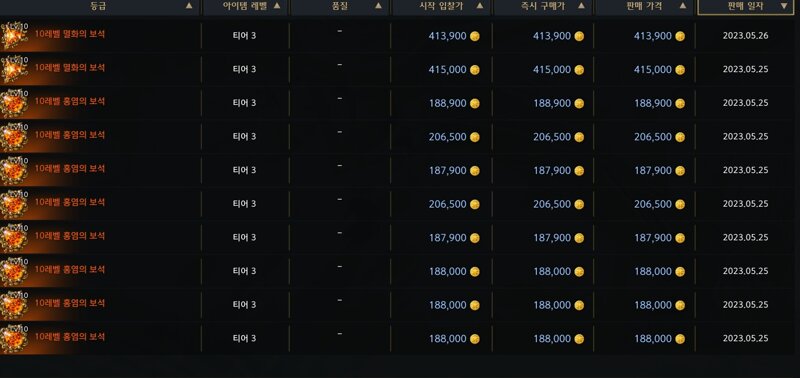Sort by 시작 입찰가 column arrow
Screen dimensions: 800x378
[480, 6]
